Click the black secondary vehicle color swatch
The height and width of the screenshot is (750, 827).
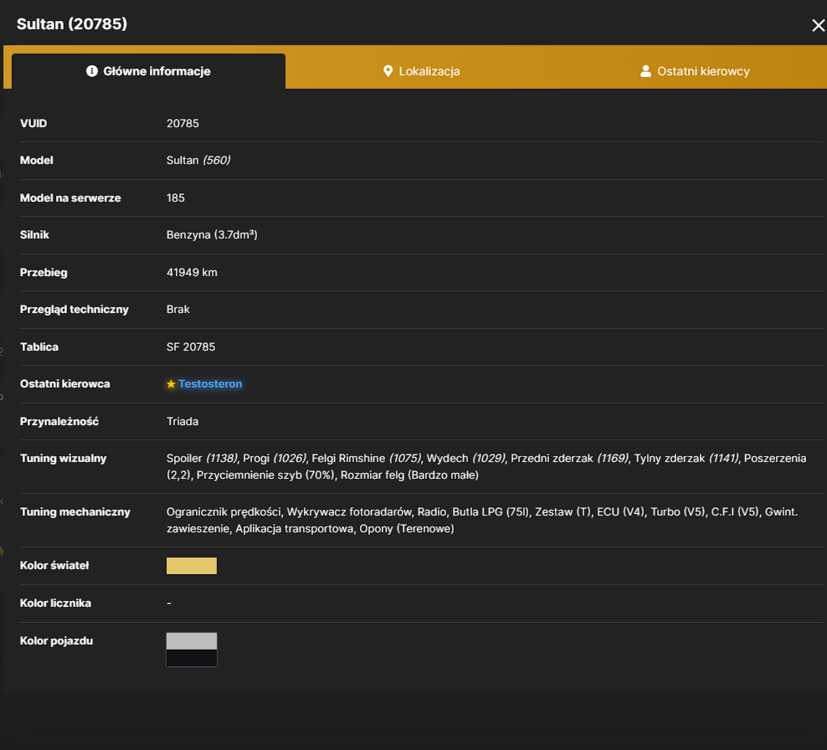(x=191, y=658)
